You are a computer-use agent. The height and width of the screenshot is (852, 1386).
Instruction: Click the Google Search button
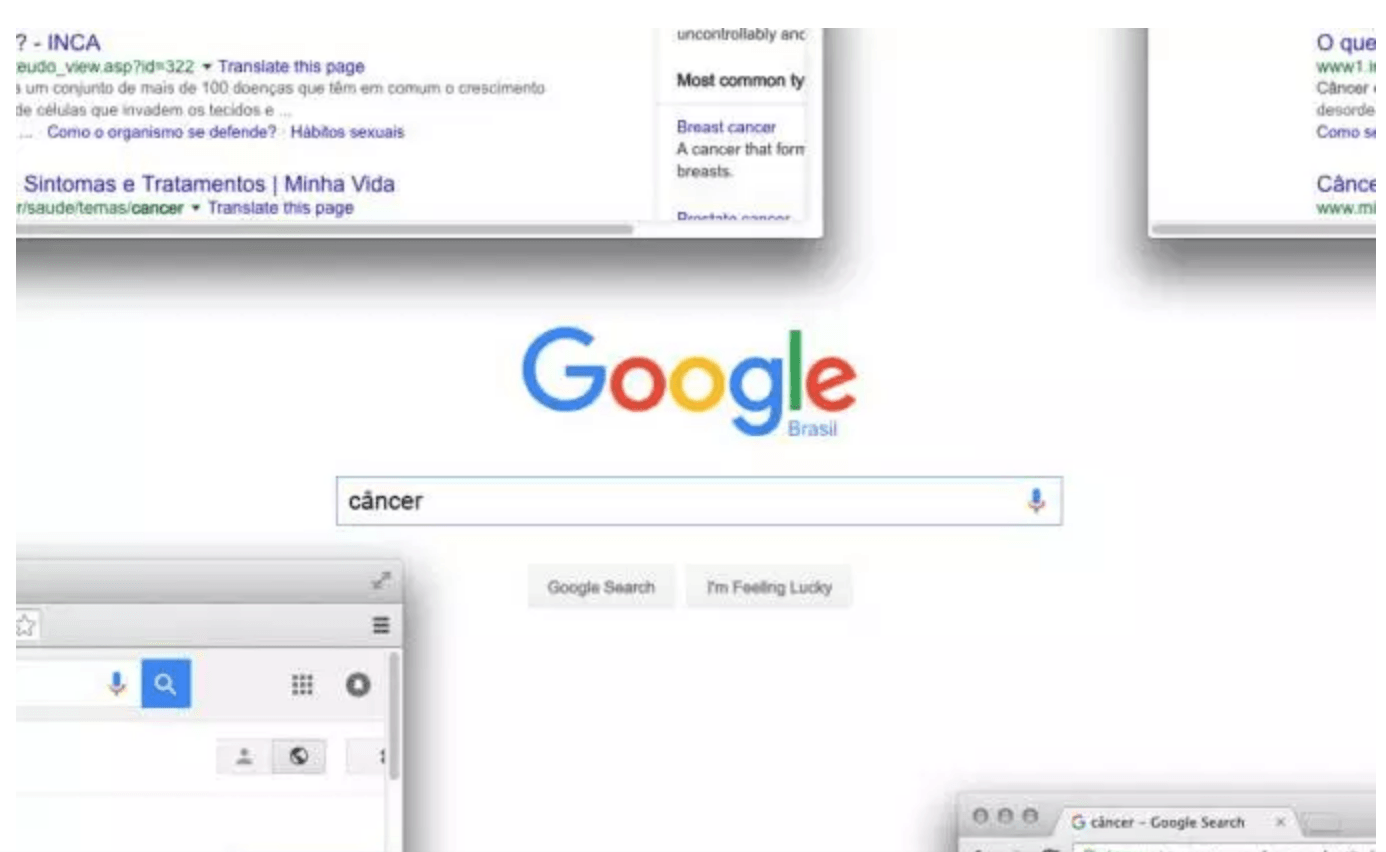click(x=601, y=587)
